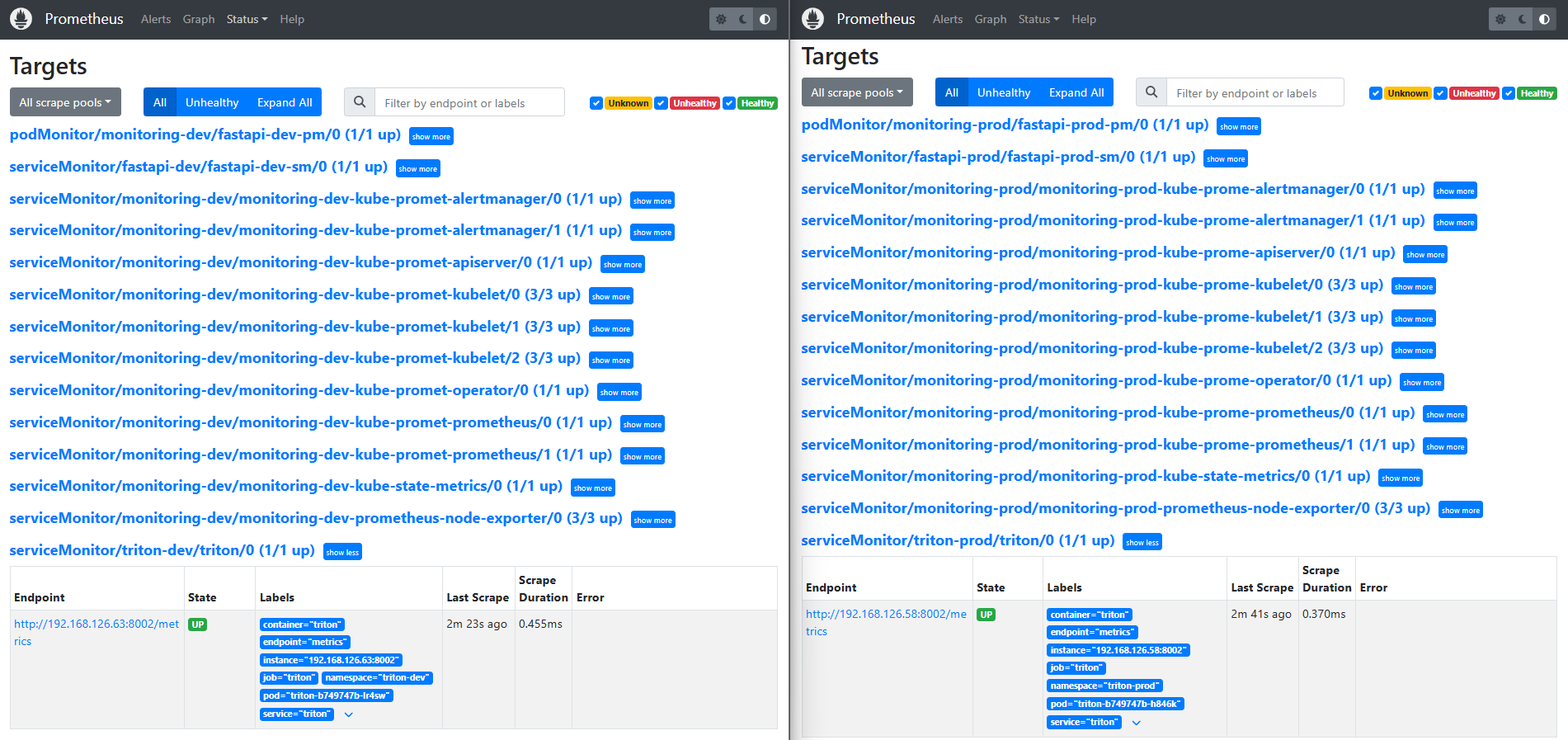Expand triton-prod labels with chevron arrow
This screenshot has width=1568, height=740.
tap(1137, 723)
